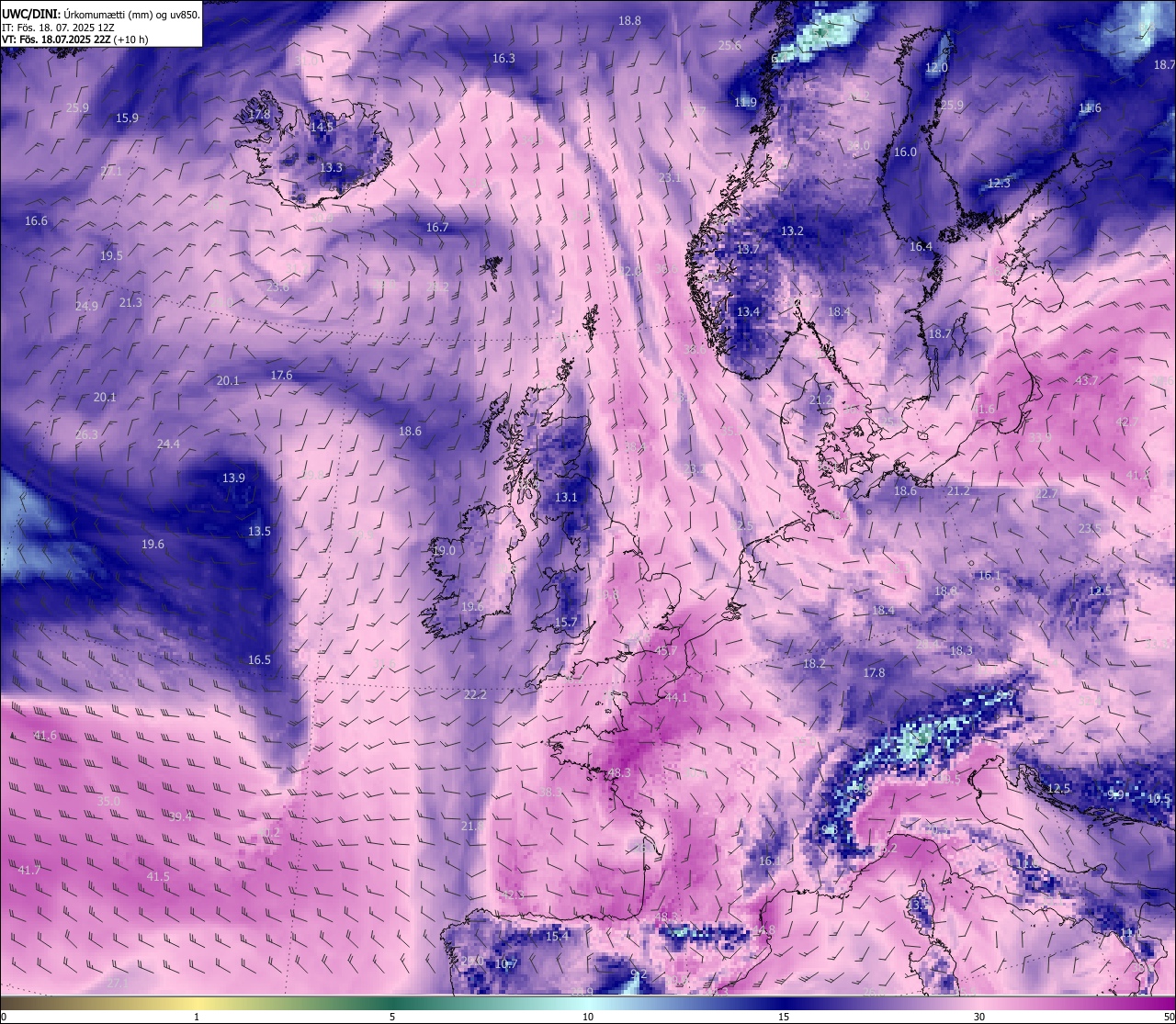The image size is (1176, 1024).
Task: Click the 22.2 value southwest of Cornwall
Action: click(475, 695)
